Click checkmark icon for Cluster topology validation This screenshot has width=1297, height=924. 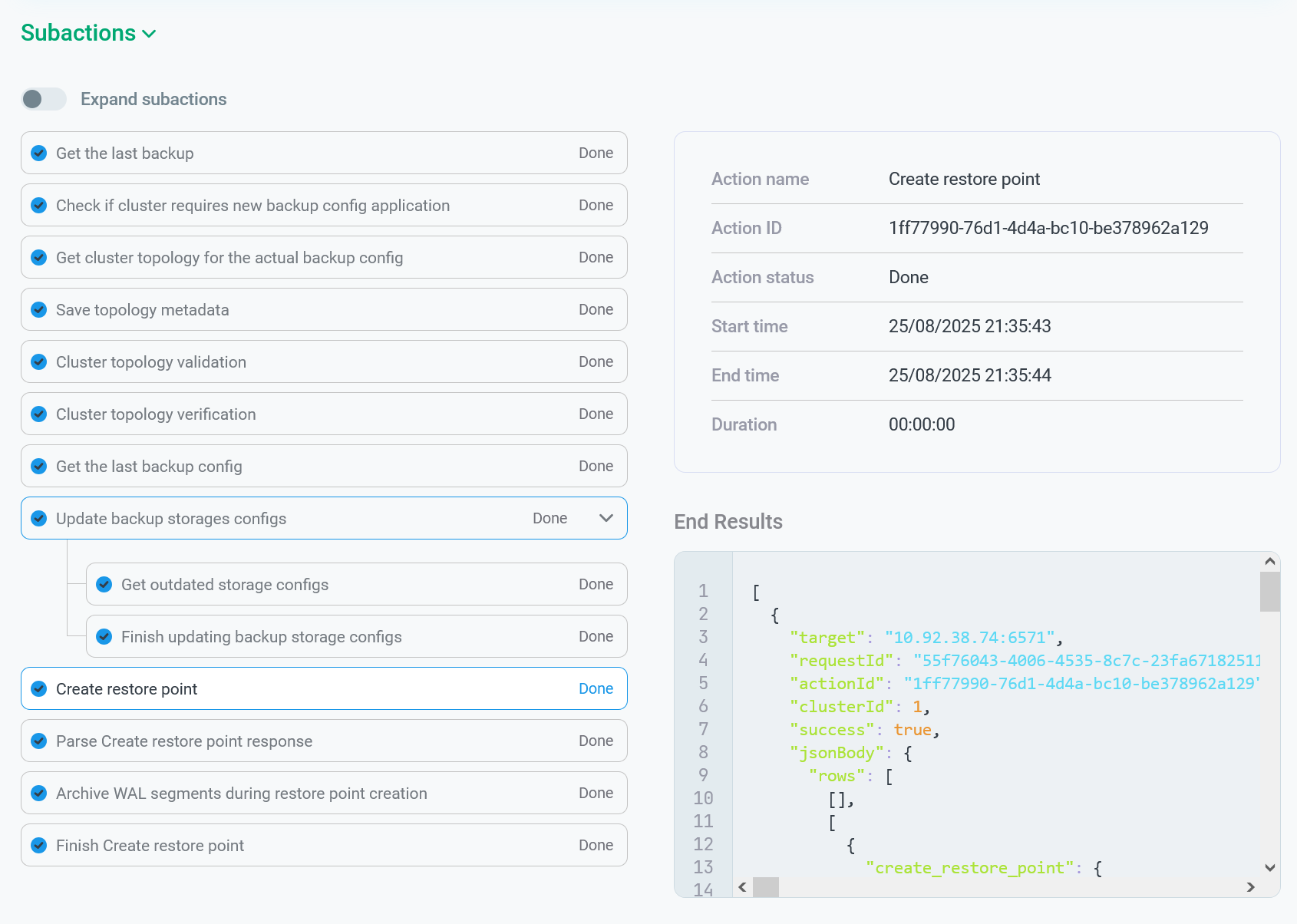click(39, 362)
